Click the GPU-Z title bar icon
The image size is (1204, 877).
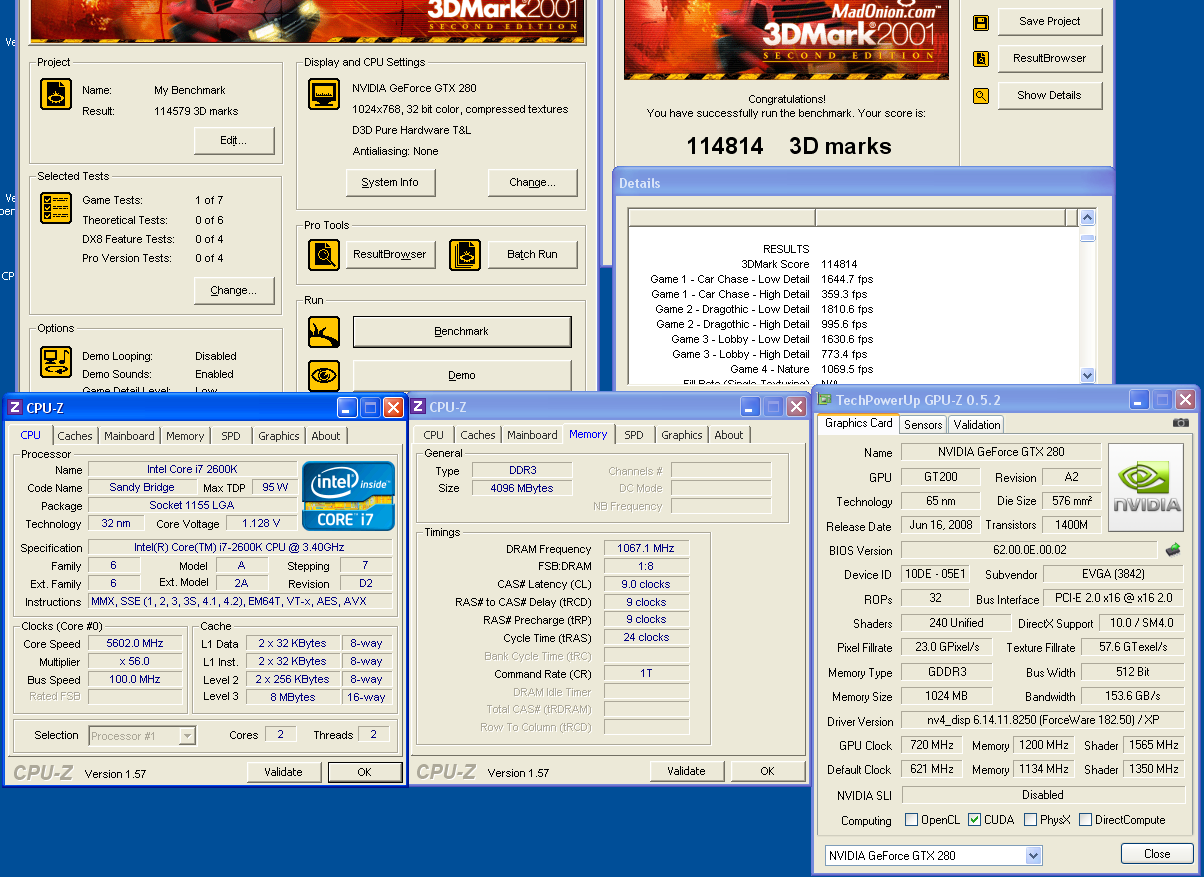825,400
